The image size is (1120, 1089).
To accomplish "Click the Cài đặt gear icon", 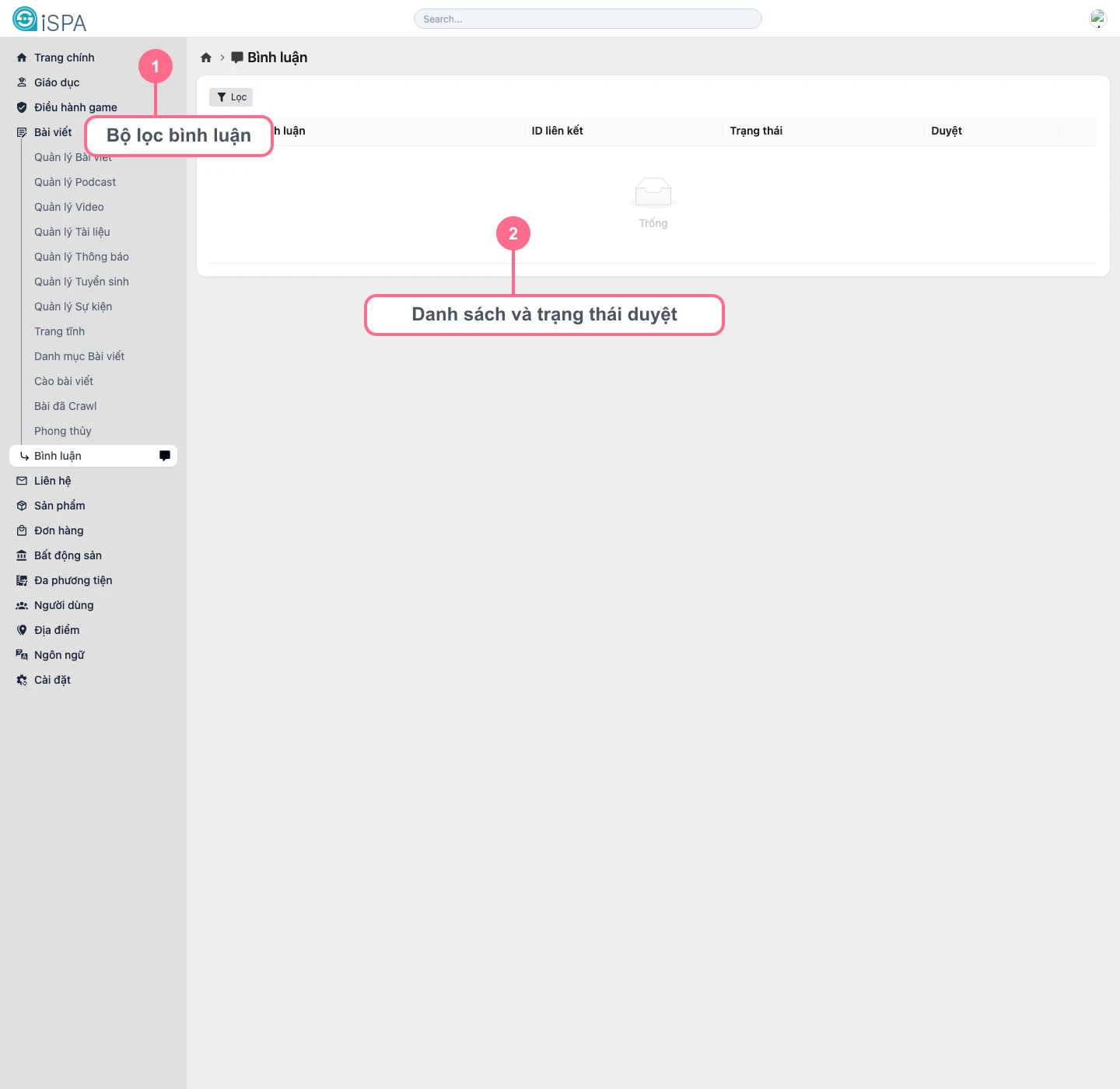I will tap(22, 680).
